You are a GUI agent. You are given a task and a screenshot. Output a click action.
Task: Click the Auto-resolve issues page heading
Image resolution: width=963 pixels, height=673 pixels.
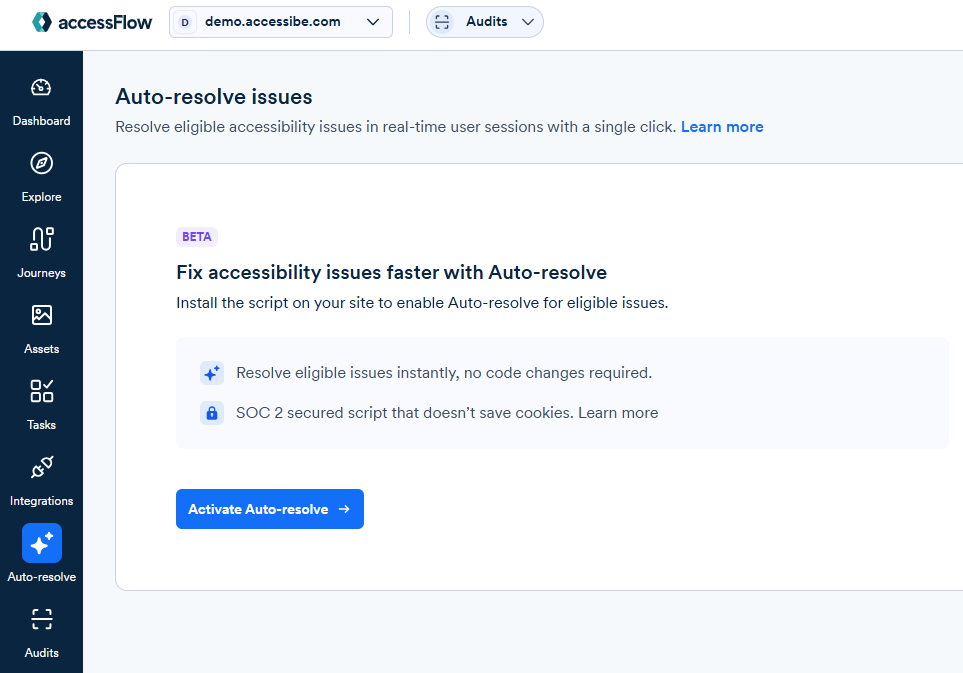[x=214, y=97]
